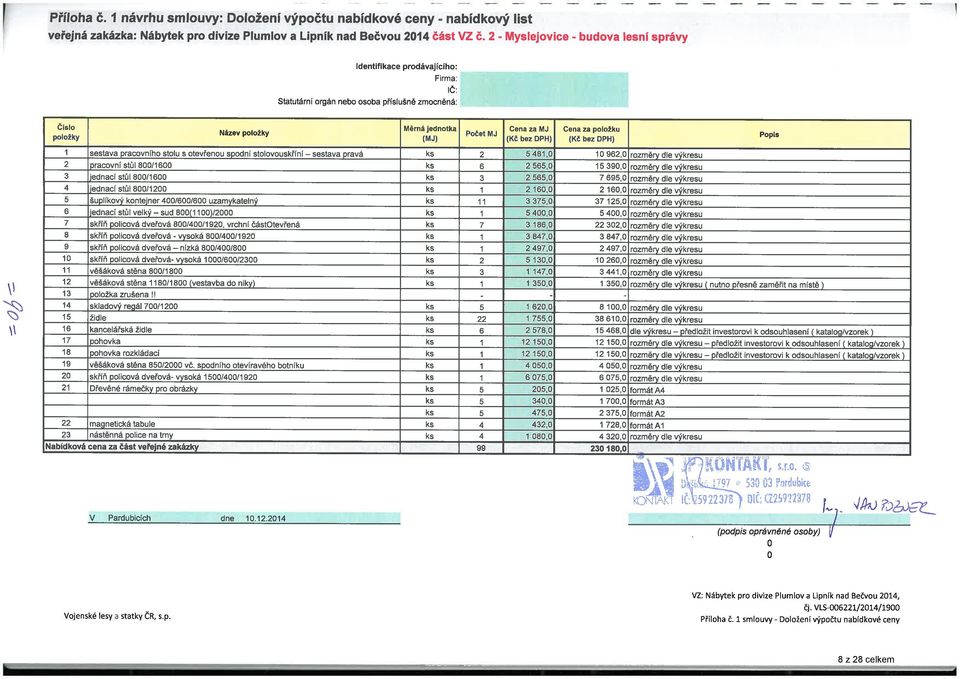Select the 'Počet MJ' column header
This screenshot has height=679, width=960.
coord(481,133)
